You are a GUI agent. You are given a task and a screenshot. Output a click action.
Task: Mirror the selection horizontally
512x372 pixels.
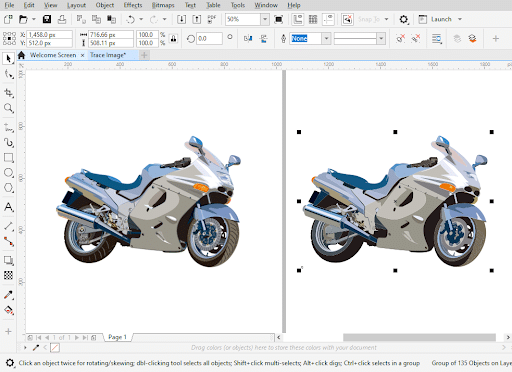(x=248, y=39)
